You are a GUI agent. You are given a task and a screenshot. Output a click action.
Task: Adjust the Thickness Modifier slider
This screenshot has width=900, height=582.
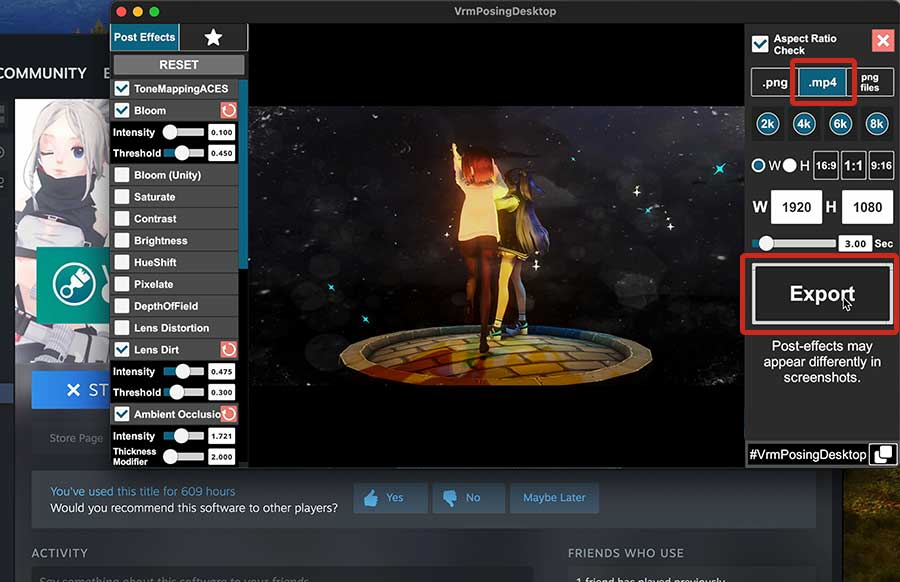coord(183,457)
